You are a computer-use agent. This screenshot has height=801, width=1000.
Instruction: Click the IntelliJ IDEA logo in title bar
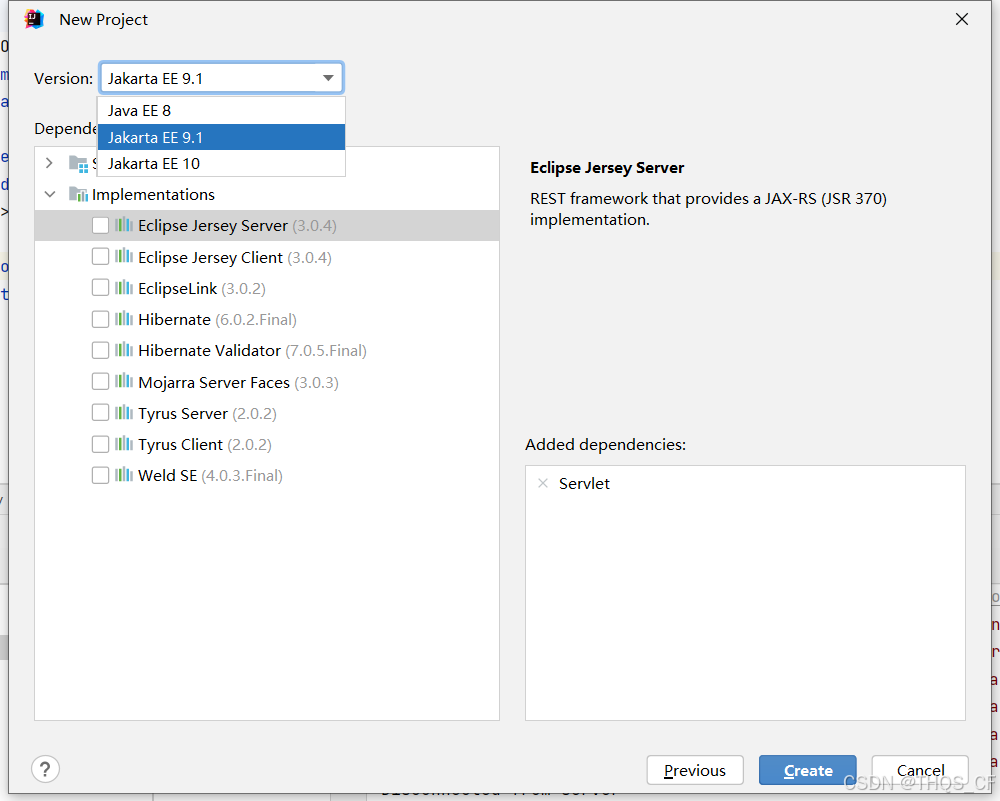click(34, 19)
